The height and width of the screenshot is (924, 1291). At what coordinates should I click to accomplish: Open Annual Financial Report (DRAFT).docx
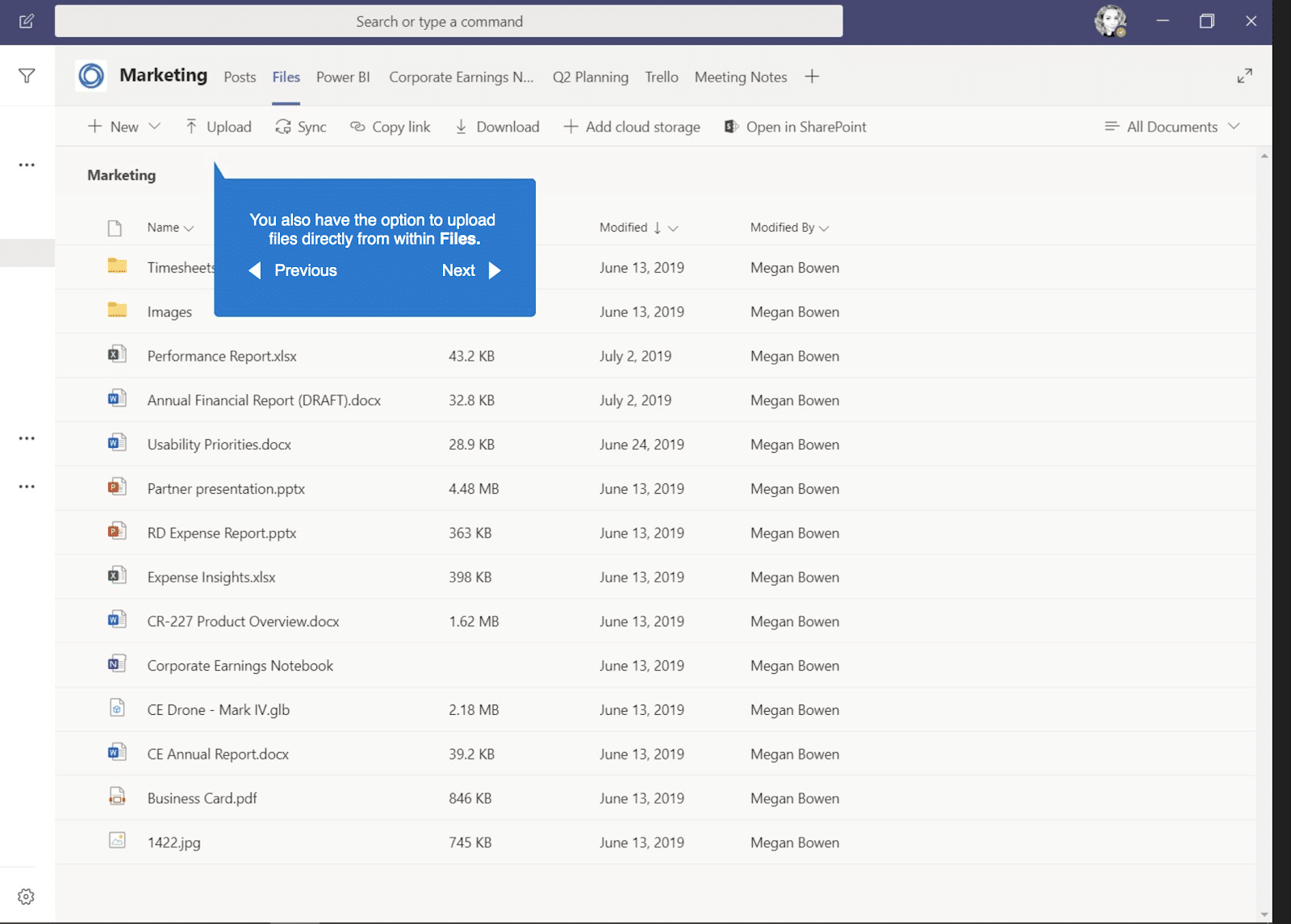tap(264, 400)
